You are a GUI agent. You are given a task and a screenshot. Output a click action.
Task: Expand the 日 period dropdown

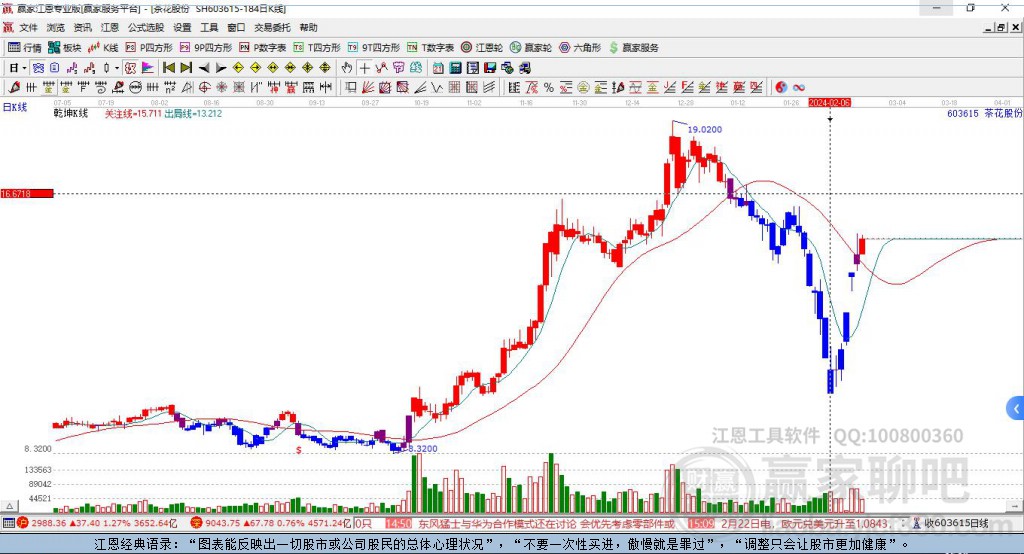(x=24, y=68)
